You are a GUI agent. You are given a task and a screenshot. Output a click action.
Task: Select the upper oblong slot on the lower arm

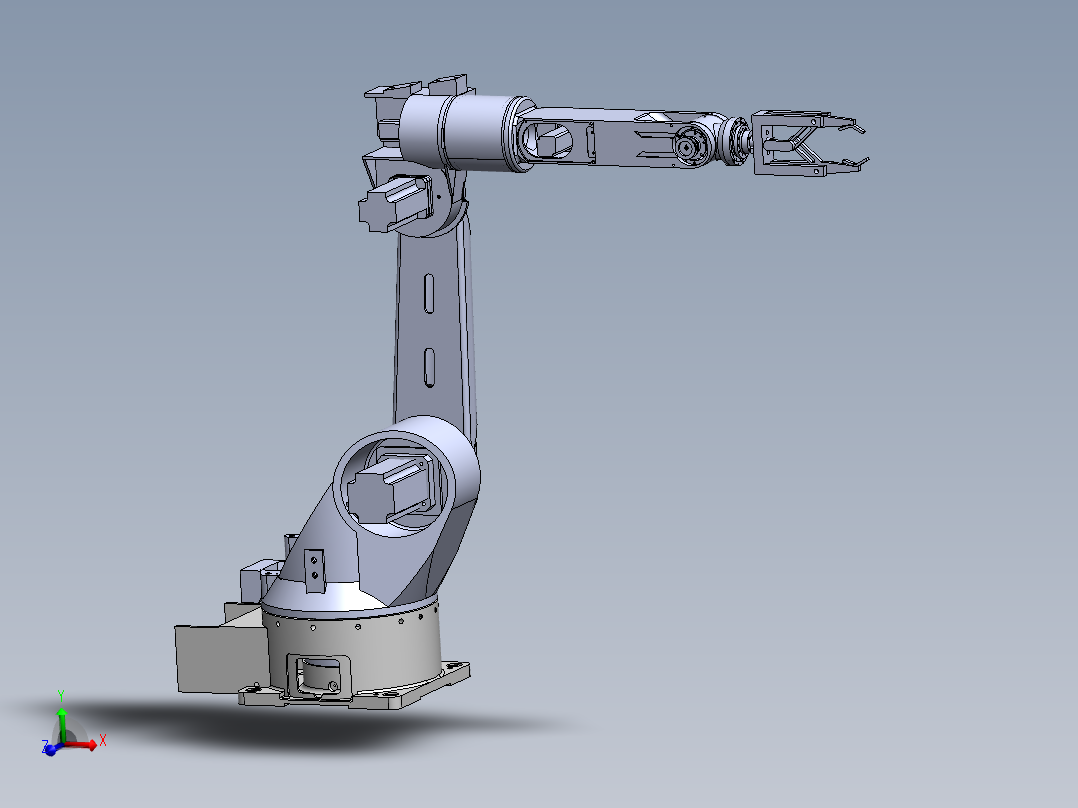[429, 294]
